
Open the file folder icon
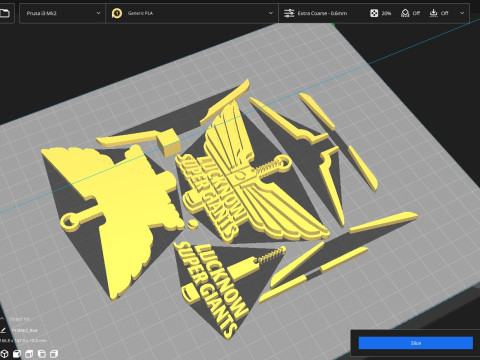click(x=5, y=13)
